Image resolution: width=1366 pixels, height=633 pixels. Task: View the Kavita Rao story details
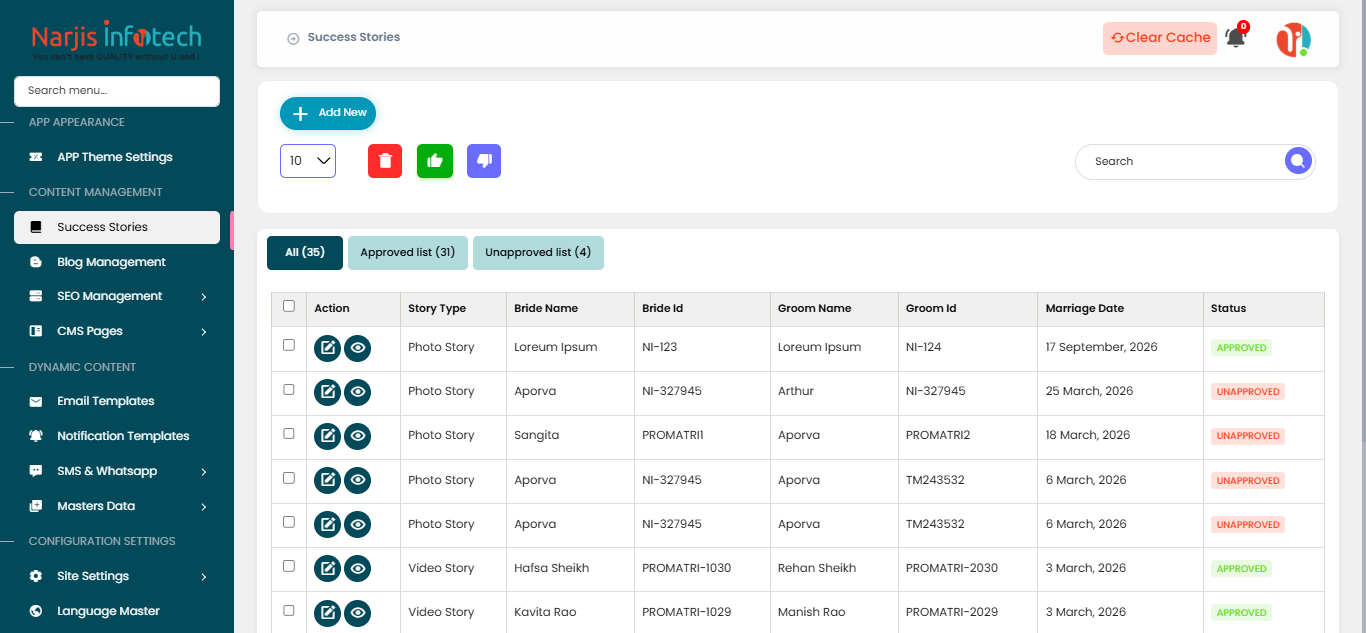point(358,612)
